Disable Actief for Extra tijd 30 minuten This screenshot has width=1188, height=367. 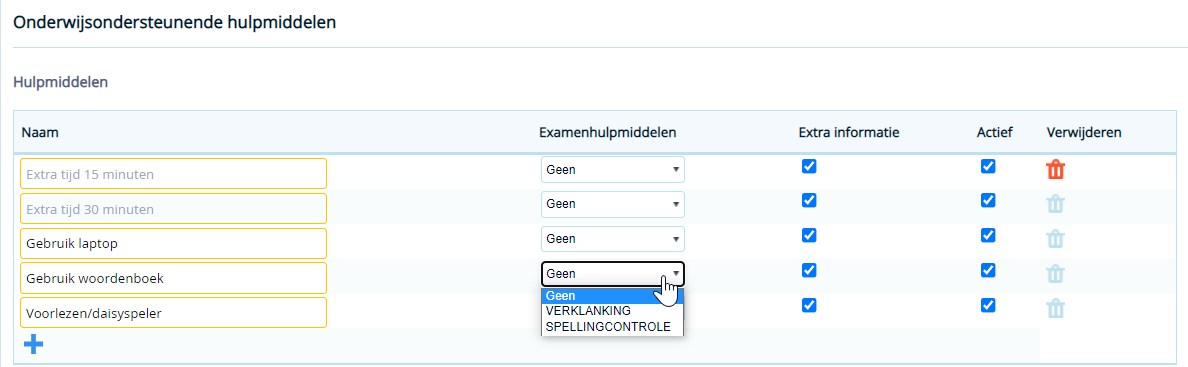988,200
